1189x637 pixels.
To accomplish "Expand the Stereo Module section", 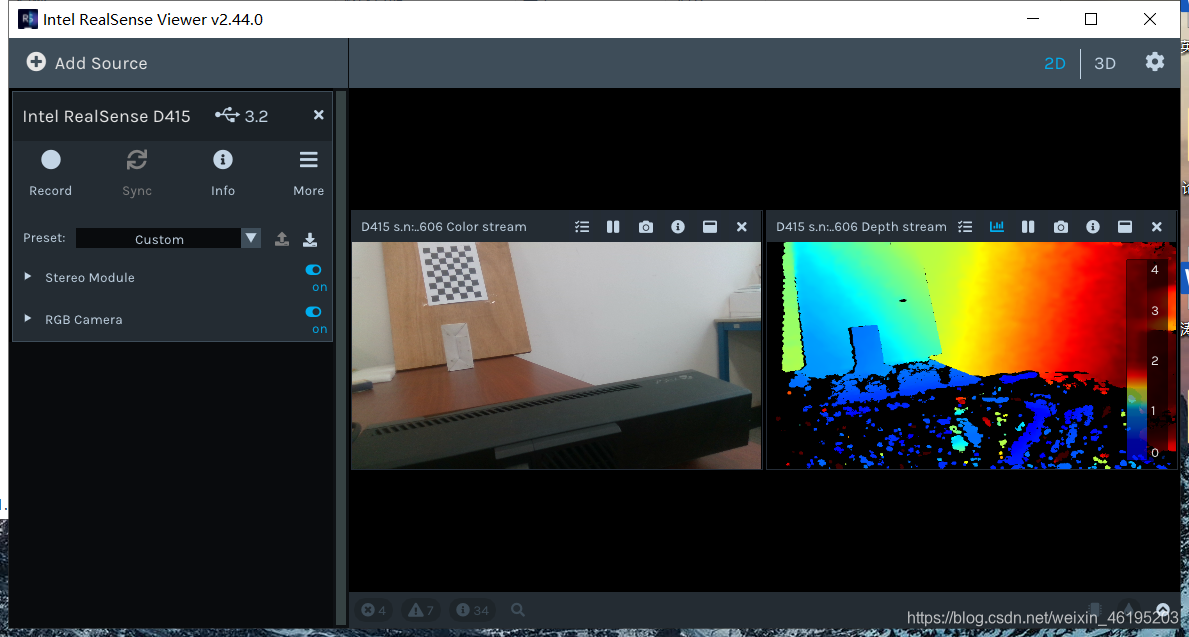I will click(x=28, y=277).
